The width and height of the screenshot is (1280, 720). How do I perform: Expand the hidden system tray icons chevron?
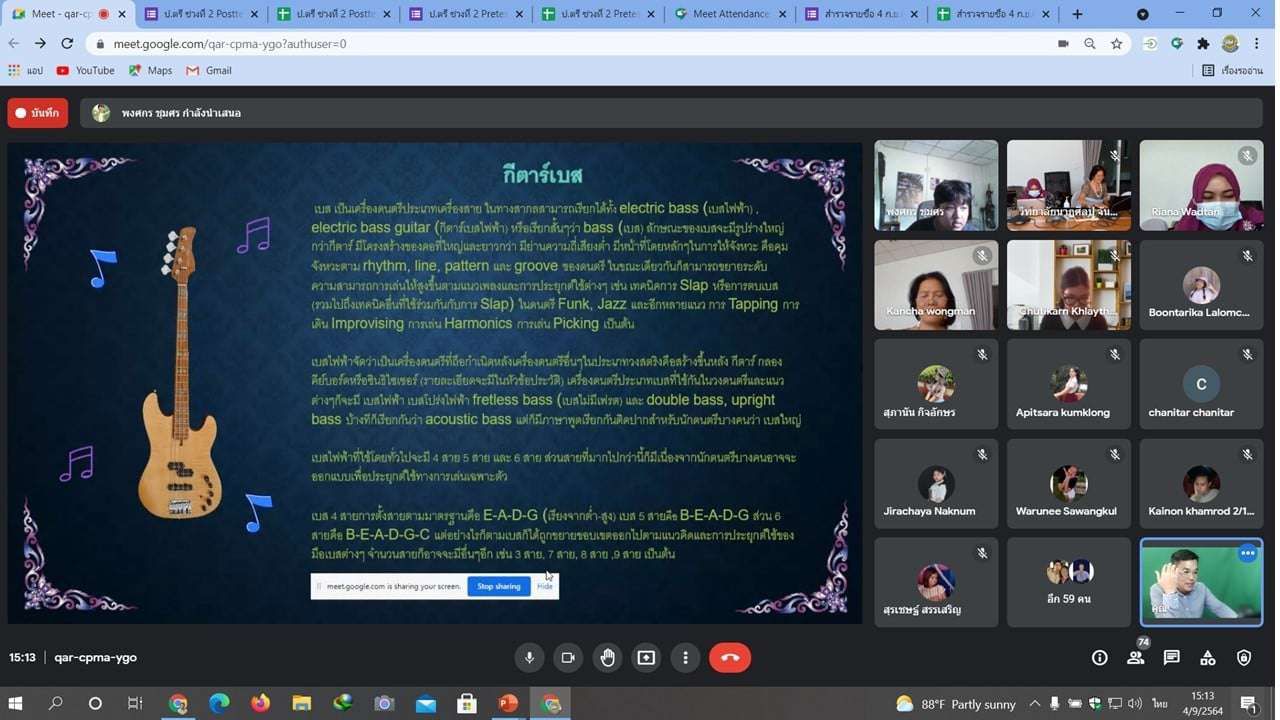click(1034, 703)
